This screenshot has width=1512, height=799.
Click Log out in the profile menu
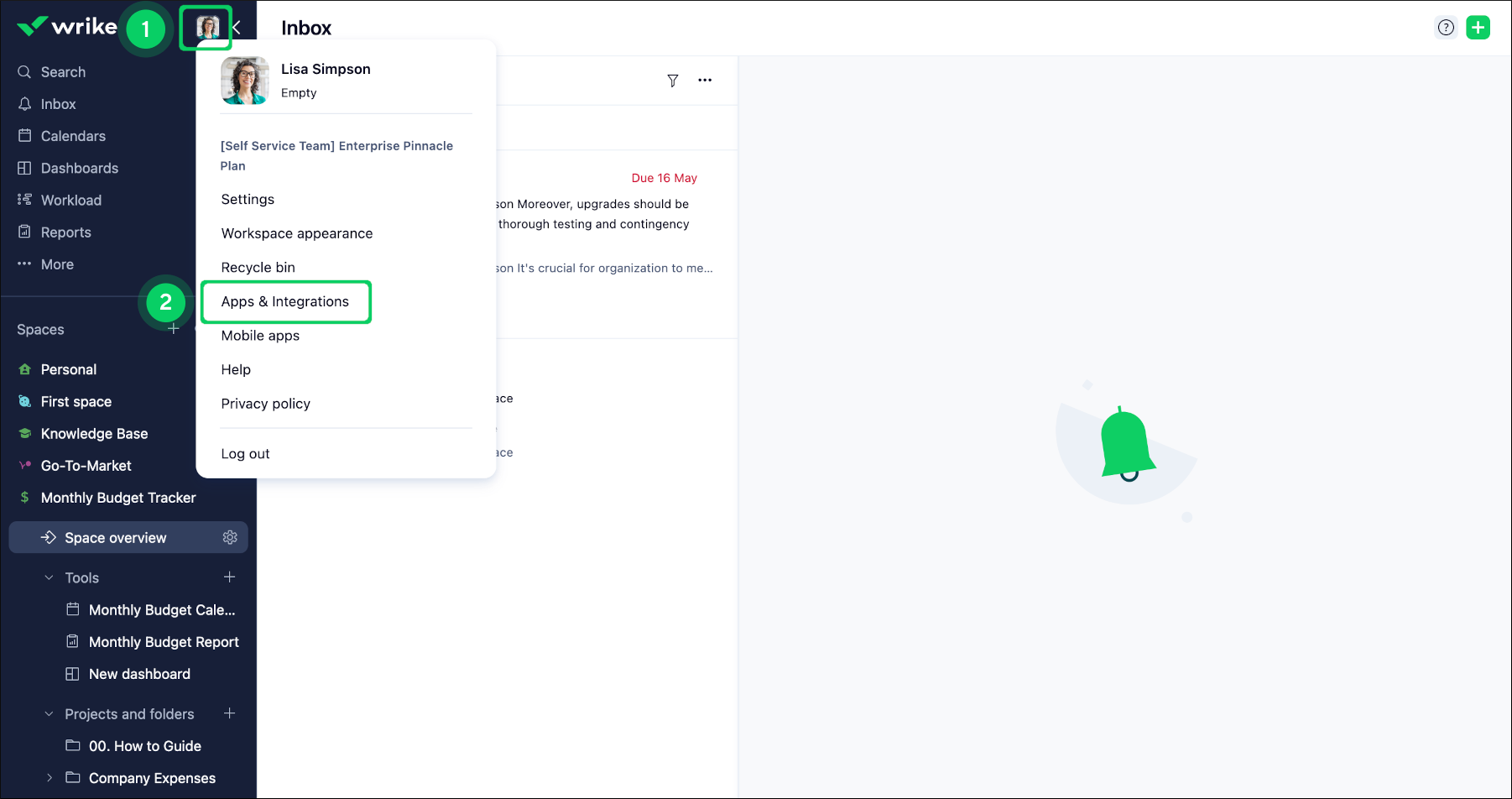pos(245,453)
